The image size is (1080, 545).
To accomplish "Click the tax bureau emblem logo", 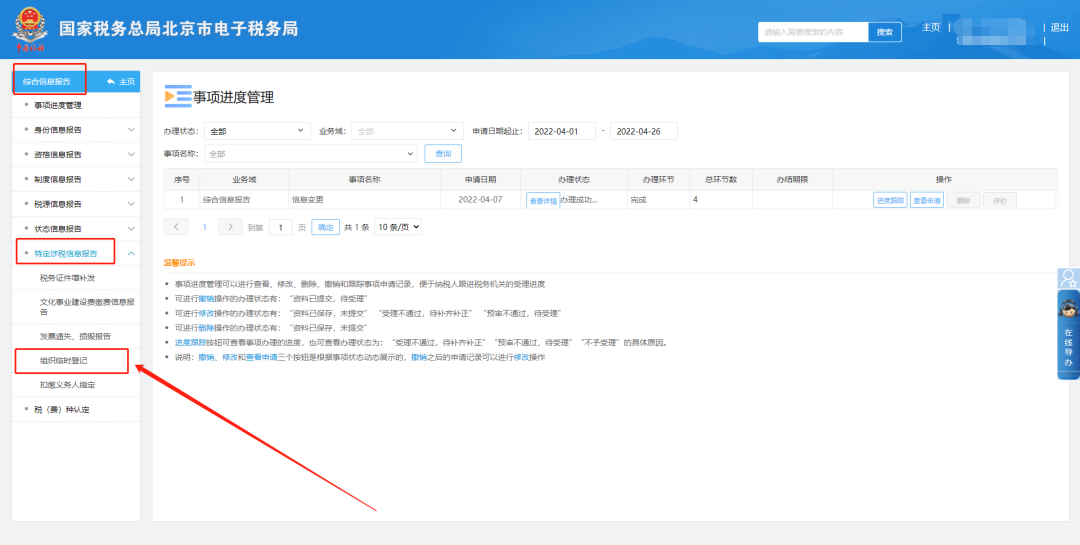I will click(30, 29).
